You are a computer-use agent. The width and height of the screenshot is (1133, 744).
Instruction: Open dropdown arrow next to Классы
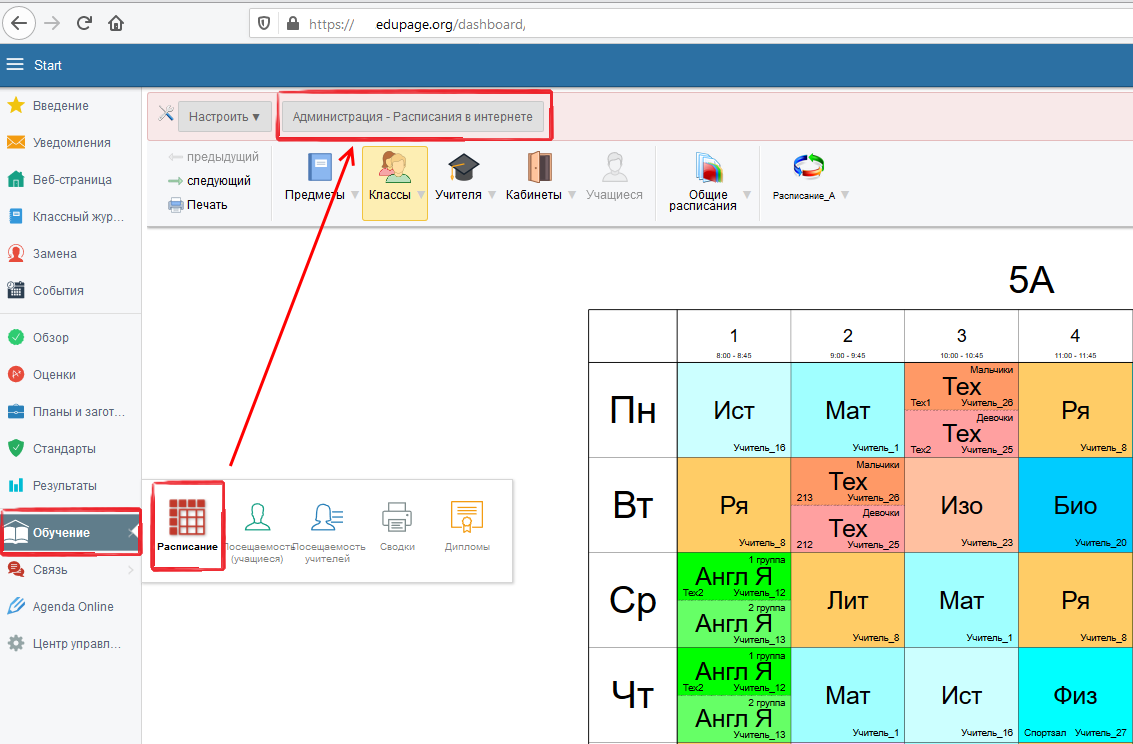(x=420, y=195)
